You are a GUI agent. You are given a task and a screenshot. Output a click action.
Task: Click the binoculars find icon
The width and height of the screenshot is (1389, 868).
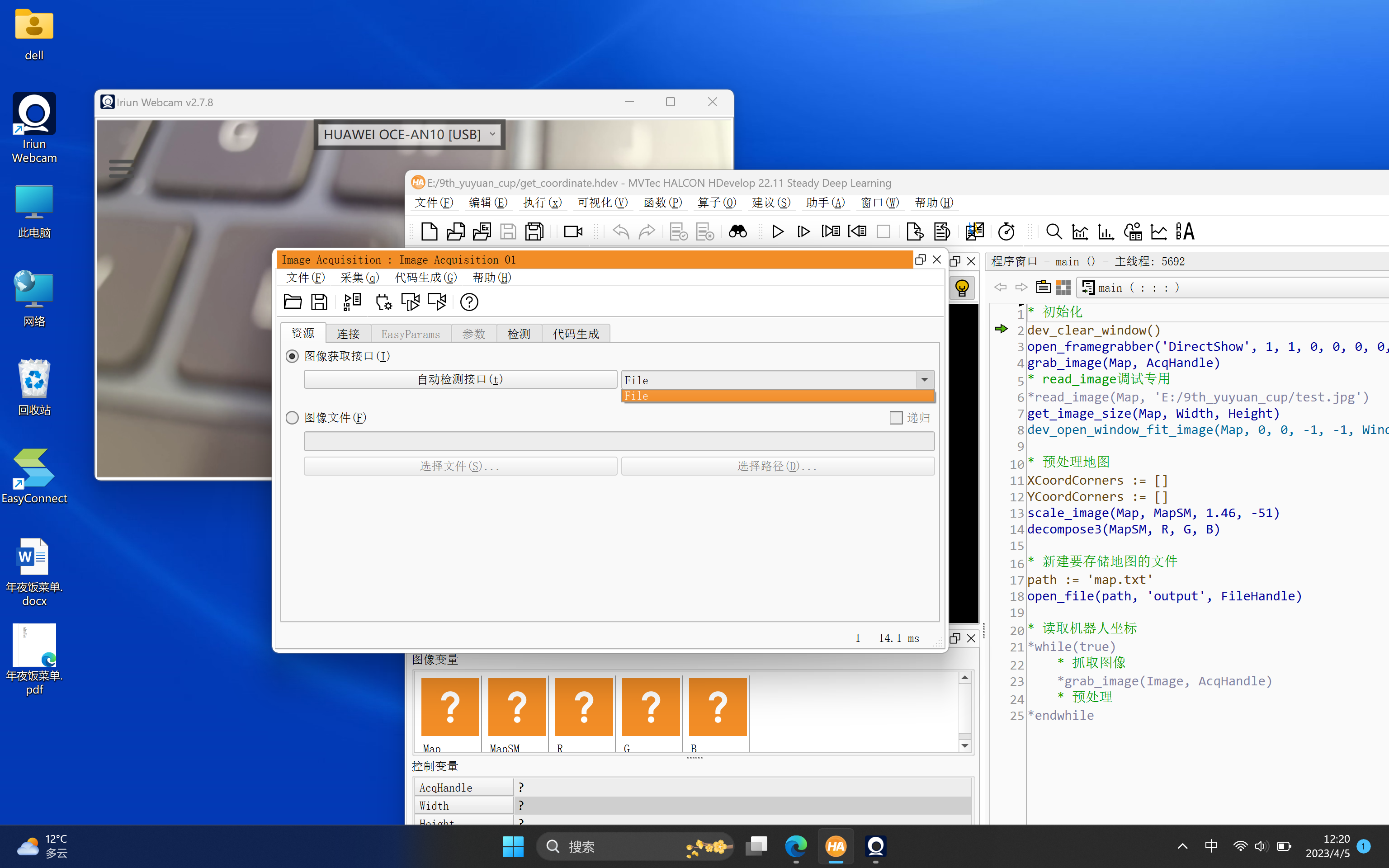(x=737, y=231)
